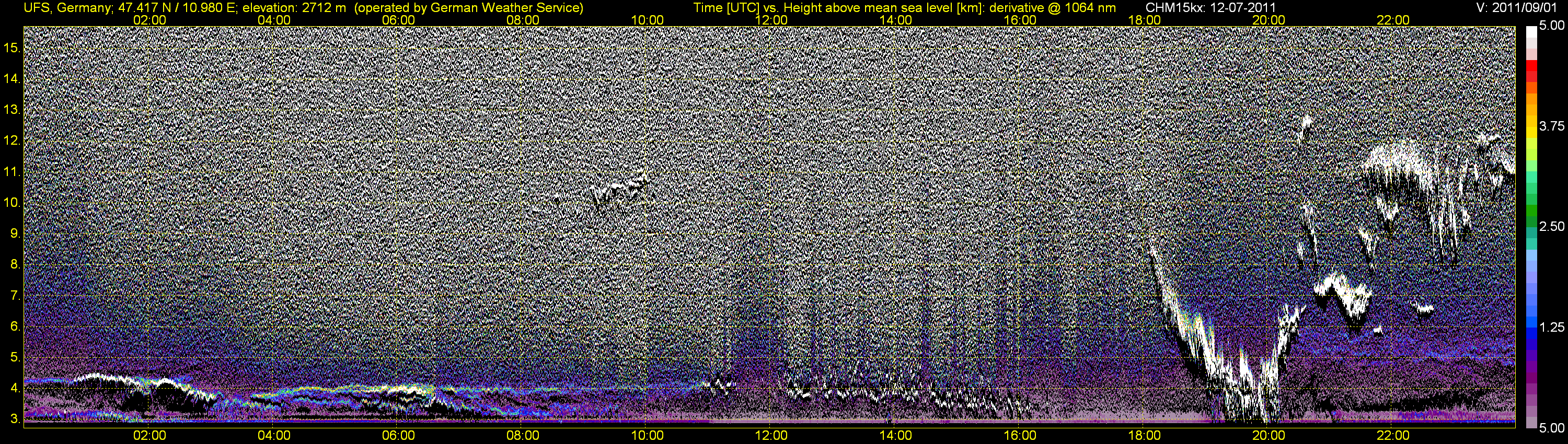
Task: Click the 02:00 label on the lower time axis
Action: (149, 436)
